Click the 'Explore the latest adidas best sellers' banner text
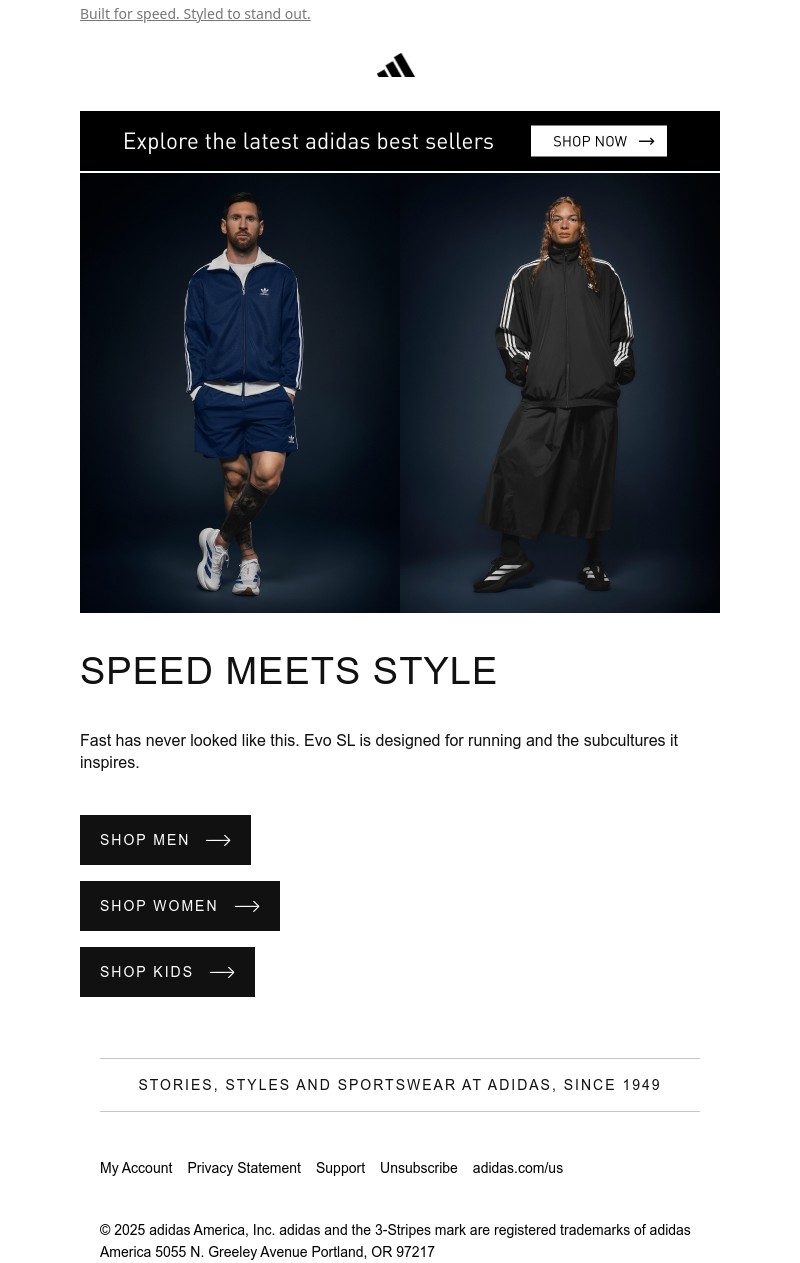The image size is (800, 1263). coord(308,141)
